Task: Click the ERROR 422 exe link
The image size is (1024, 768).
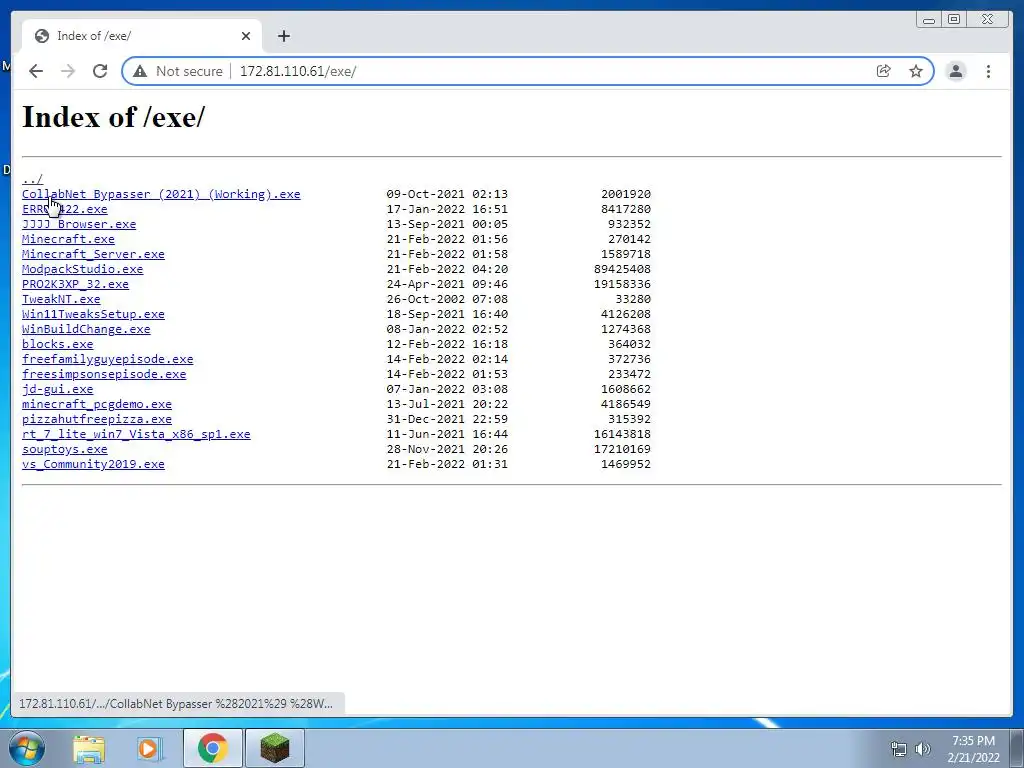Action: tap(65, 209)
